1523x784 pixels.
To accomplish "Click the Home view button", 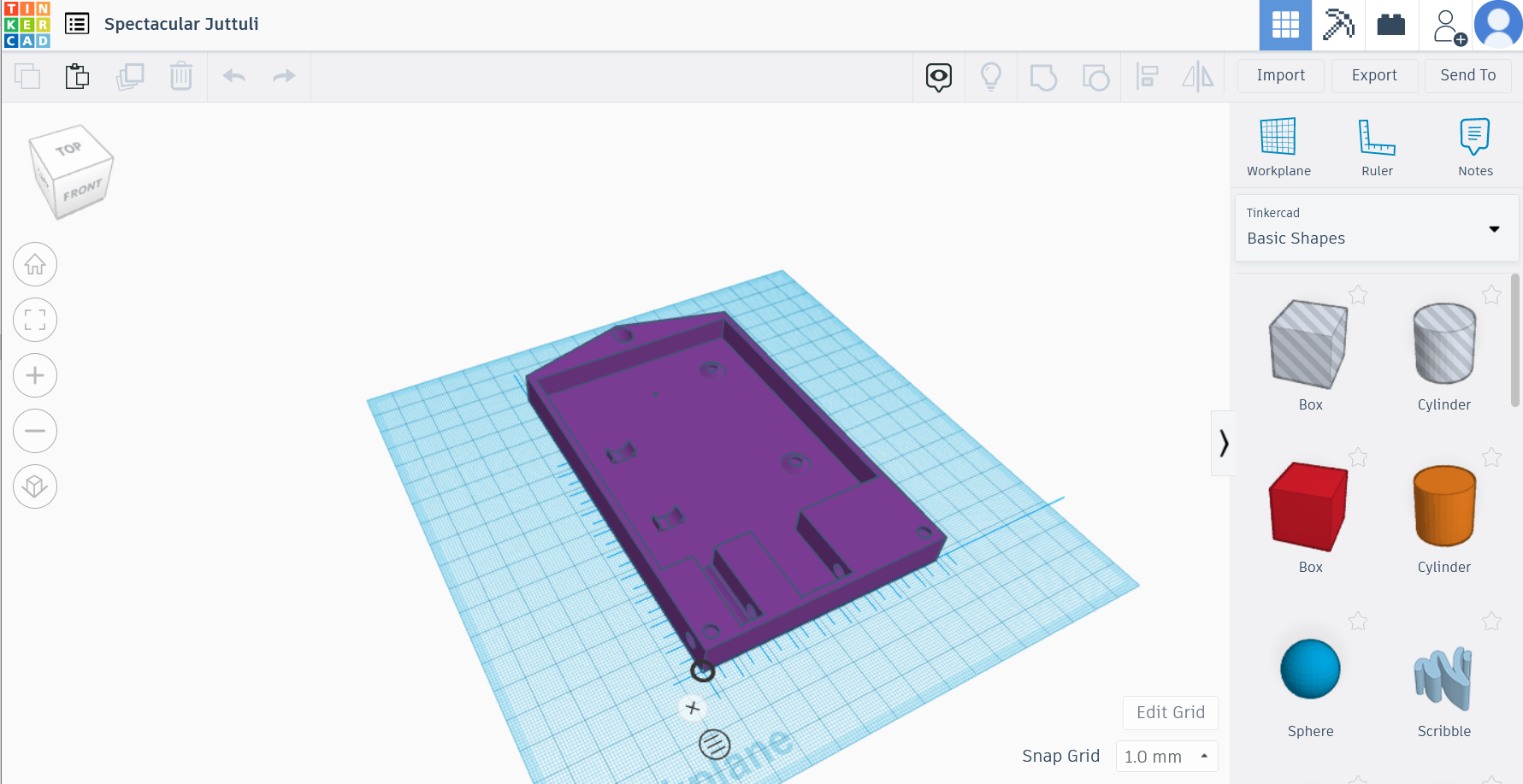I will click(35, 265).
